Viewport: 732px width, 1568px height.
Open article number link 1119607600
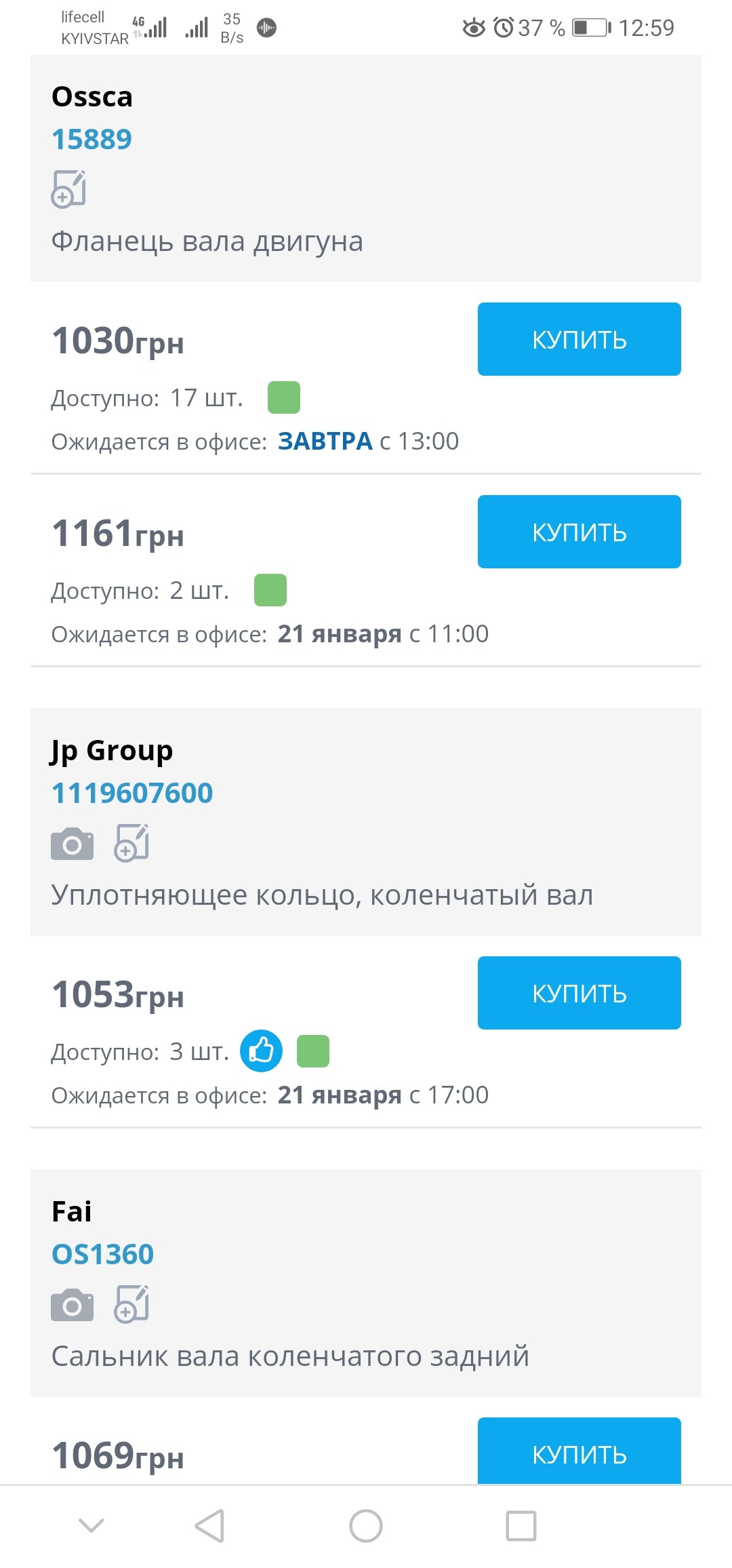pyautogui.click(x=132, y=793)
